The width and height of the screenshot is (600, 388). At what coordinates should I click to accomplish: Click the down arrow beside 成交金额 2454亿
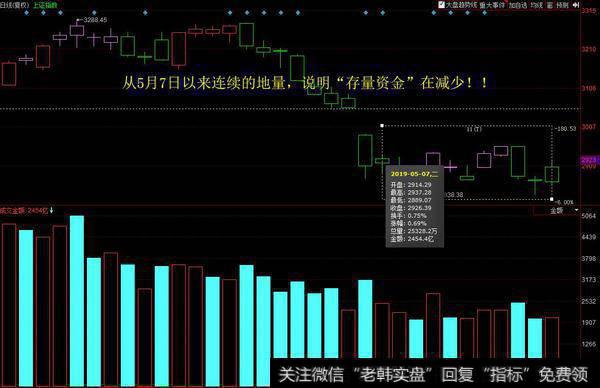51,210
